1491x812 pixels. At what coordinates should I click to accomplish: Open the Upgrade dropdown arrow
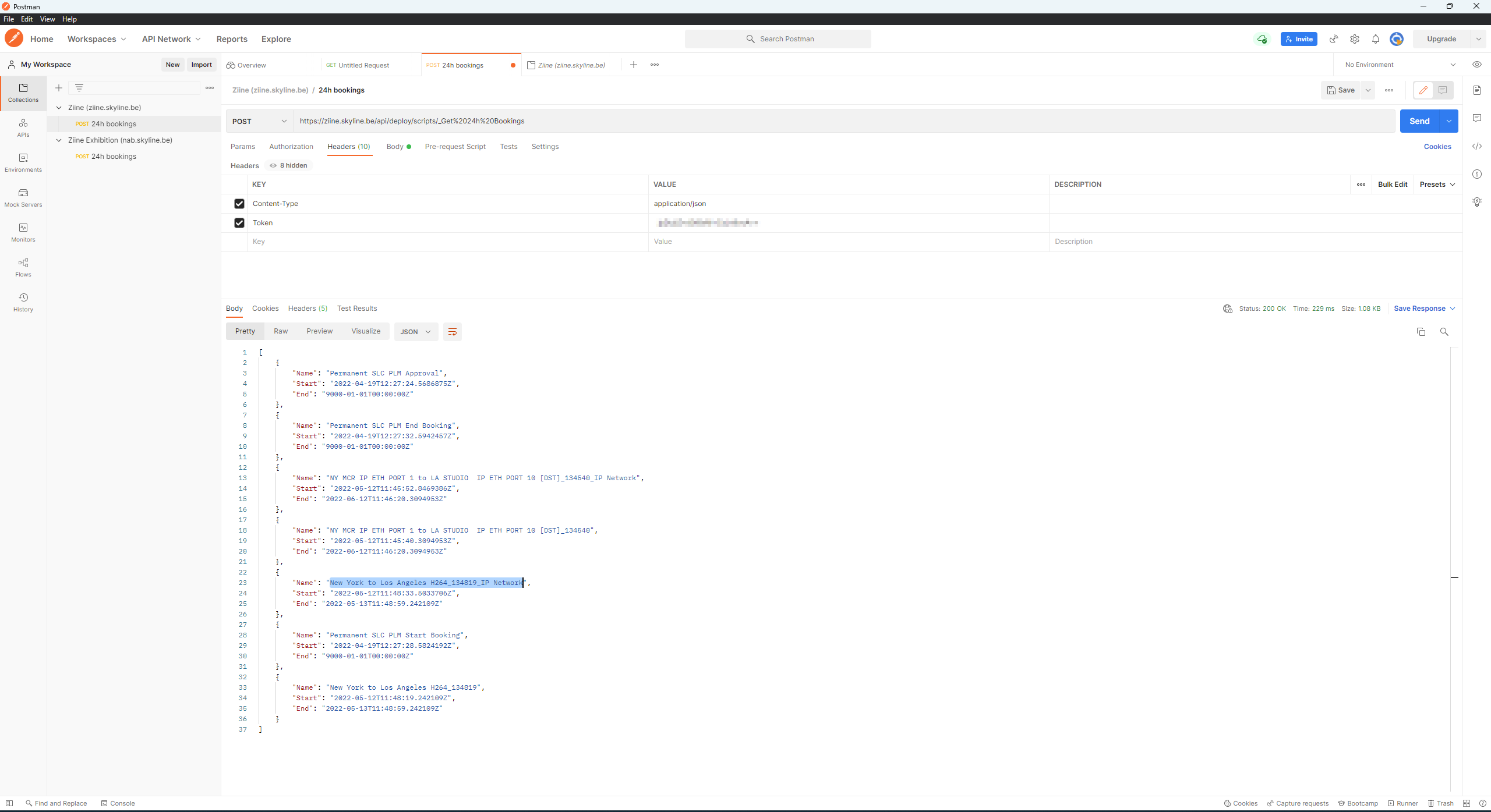(x=1478, y=39)
